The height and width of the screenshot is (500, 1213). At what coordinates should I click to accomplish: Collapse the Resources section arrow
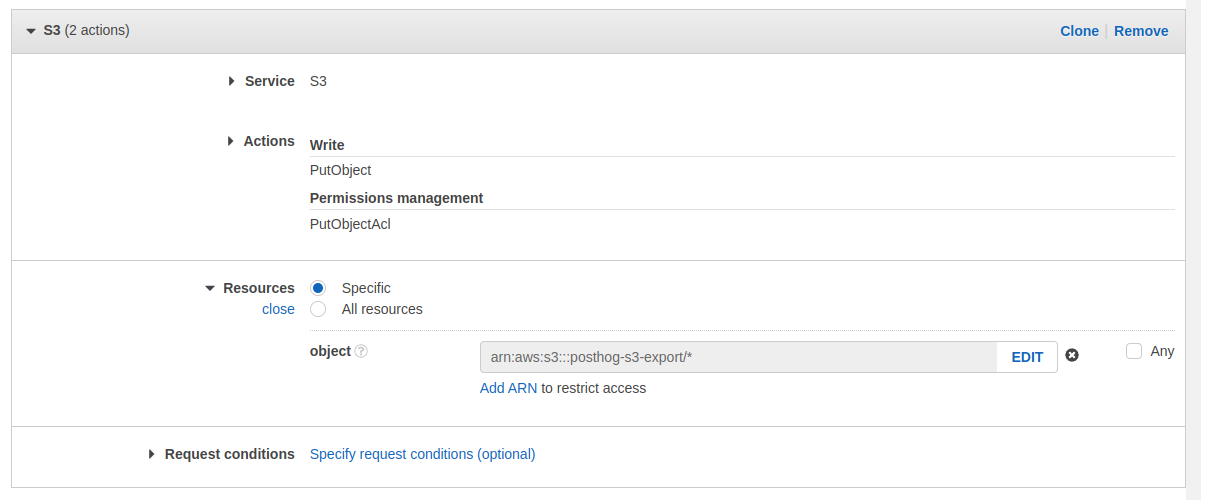point(210,288)
